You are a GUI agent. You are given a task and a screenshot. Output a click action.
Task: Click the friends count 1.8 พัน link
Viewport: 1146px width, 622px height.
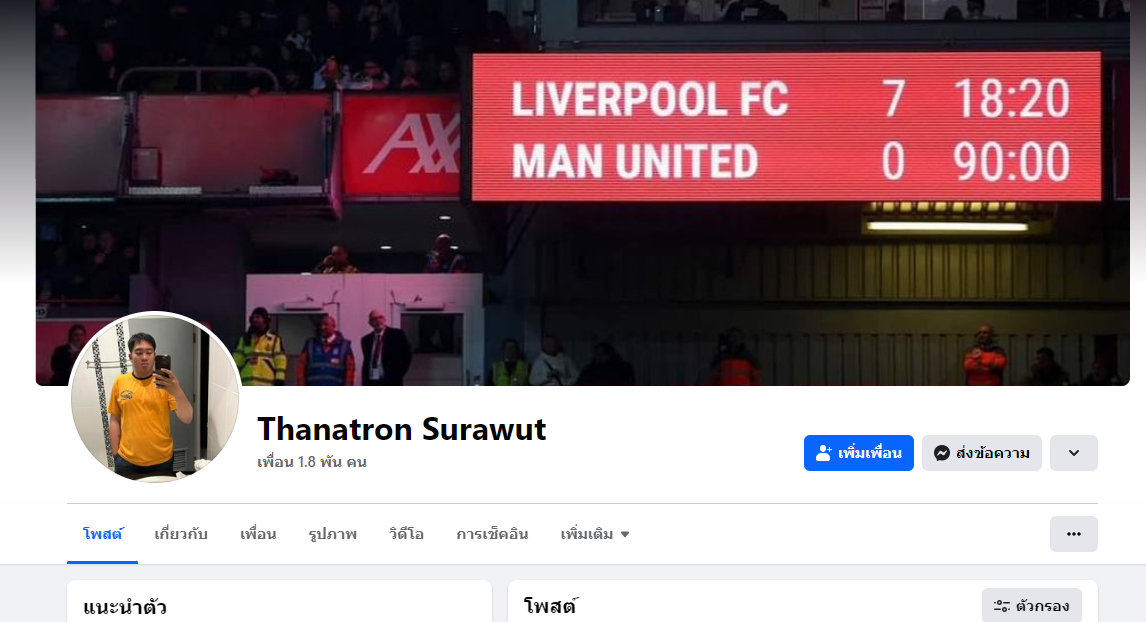coord(311,462)
